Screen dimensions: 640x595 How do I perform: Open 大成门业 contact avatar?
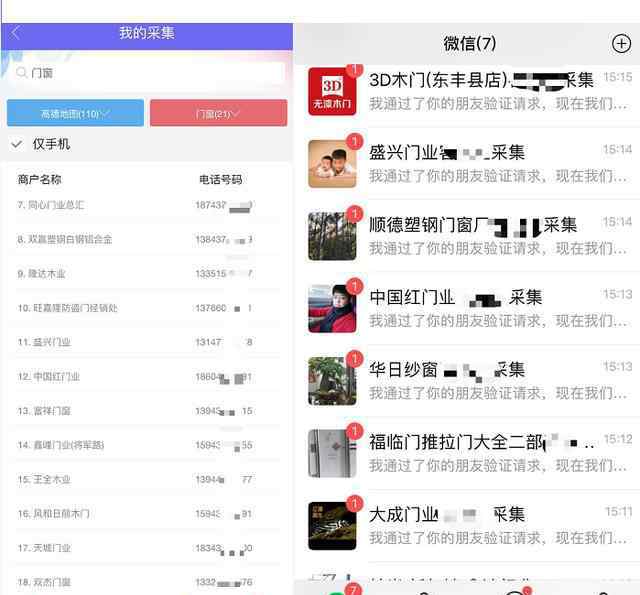(332, 526)
